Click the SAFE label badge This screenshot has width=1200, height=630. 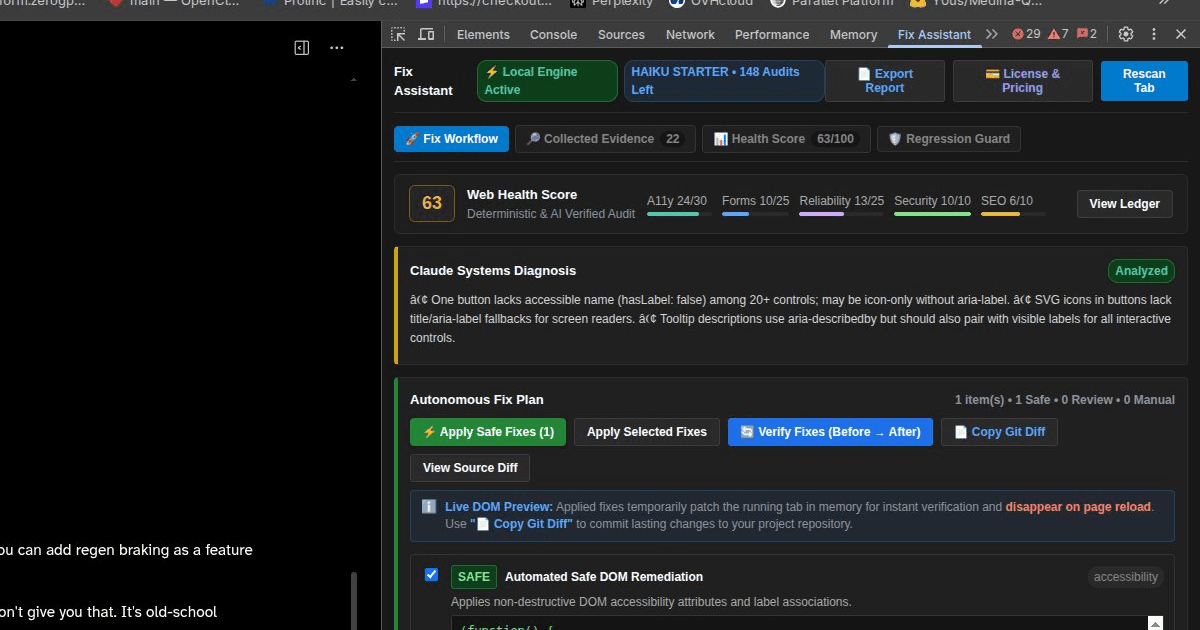(x=474, y=577)
